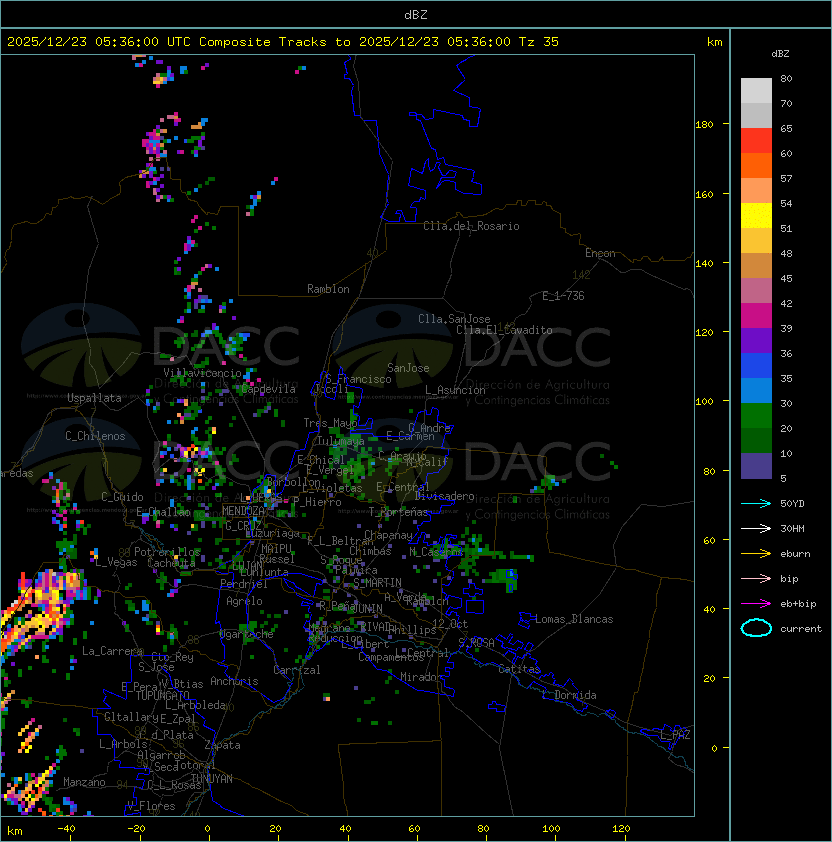Click the Encon place label
The image size is (832, 842).
(600, 253)
